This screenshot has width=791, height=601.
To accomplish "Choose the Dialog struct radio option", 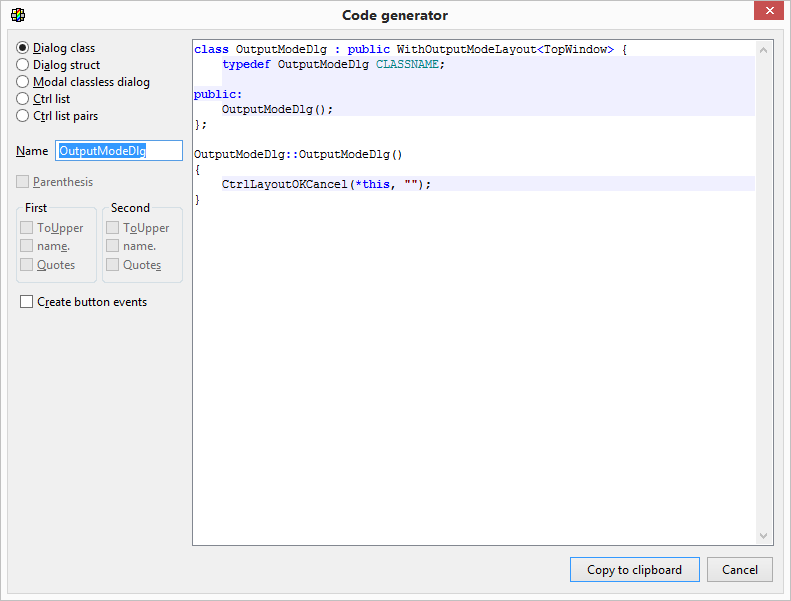I will click(x=23, y=65).
